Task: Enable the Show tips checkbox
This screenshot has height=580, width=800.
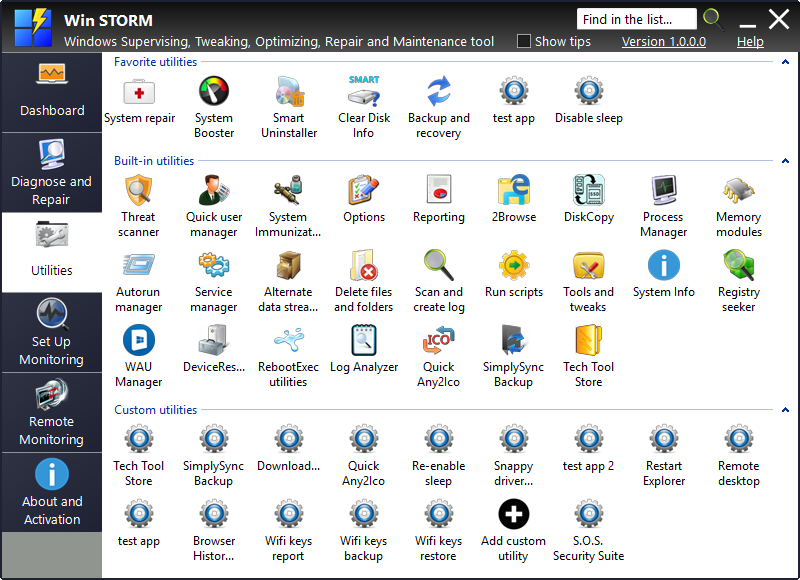Action: (524, 42)
